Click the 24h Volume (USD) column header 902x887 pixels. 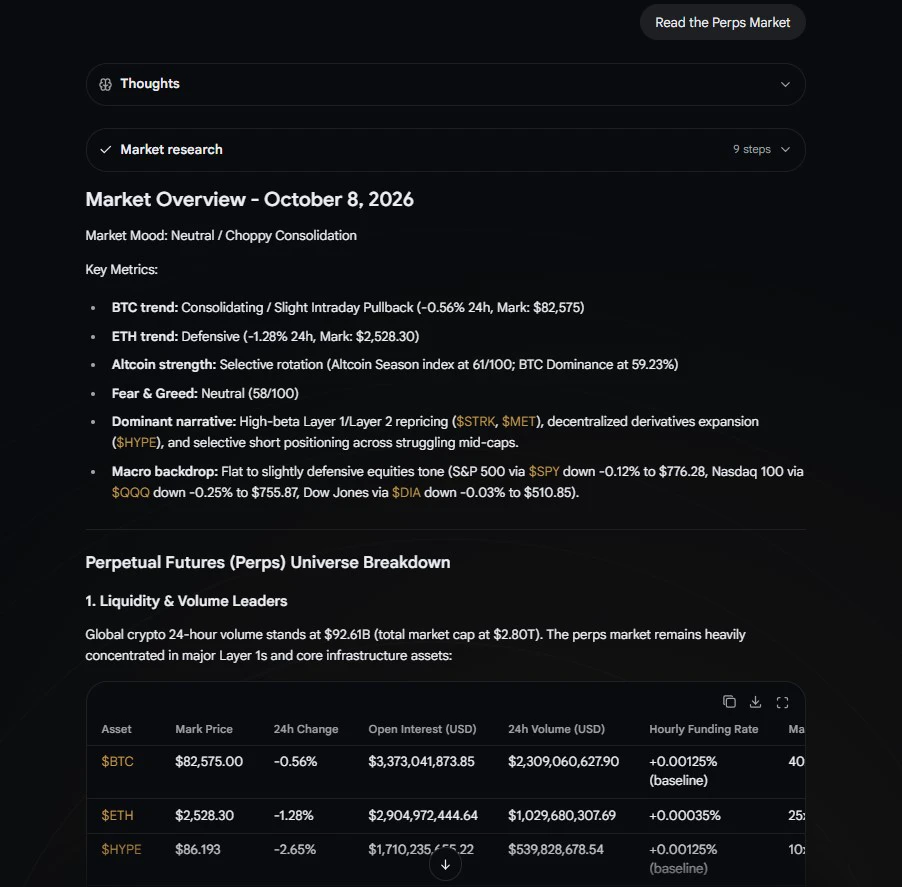[x=556, y=729]
